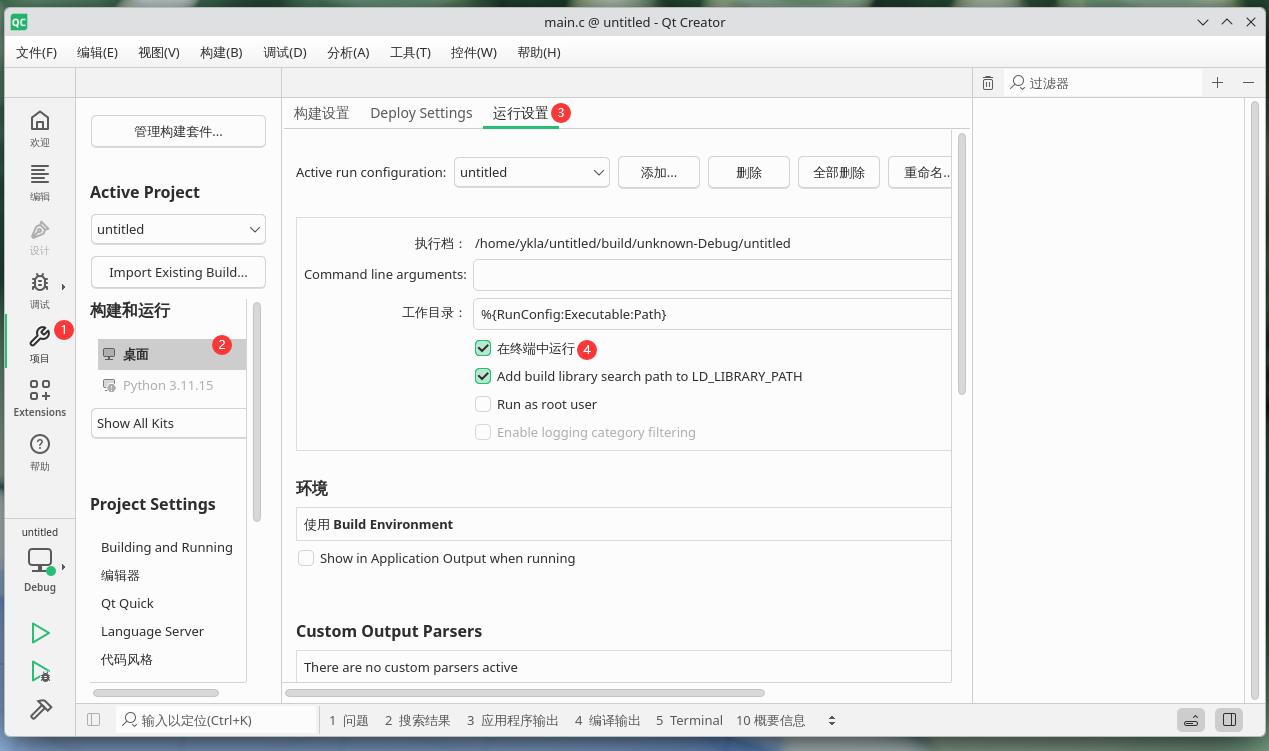The height and width of the screenshot is (751, 1269).
Task: Click the 添加 button
Action: 659,172
